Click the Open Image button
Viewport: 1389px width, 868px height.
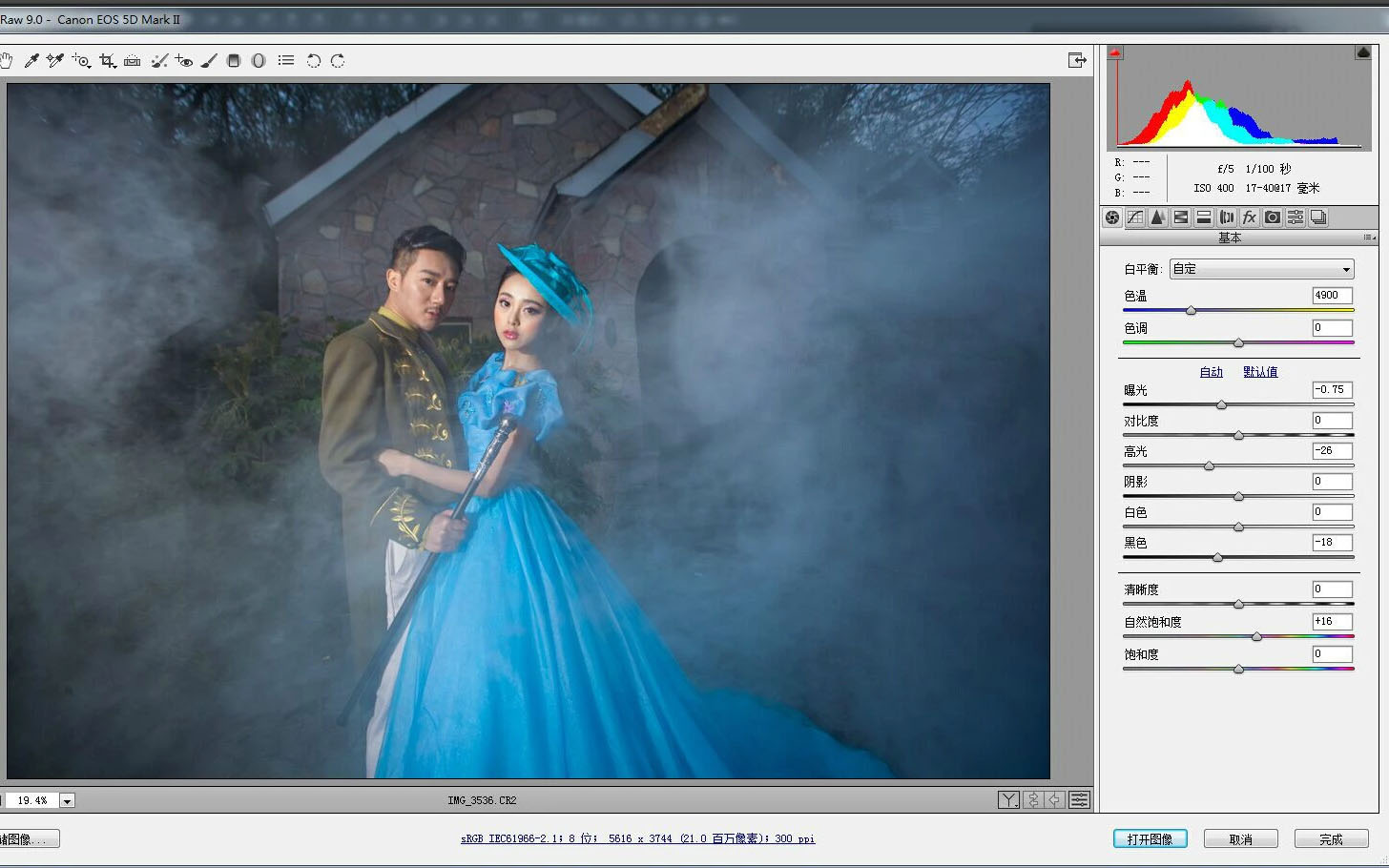point(1150,839)
